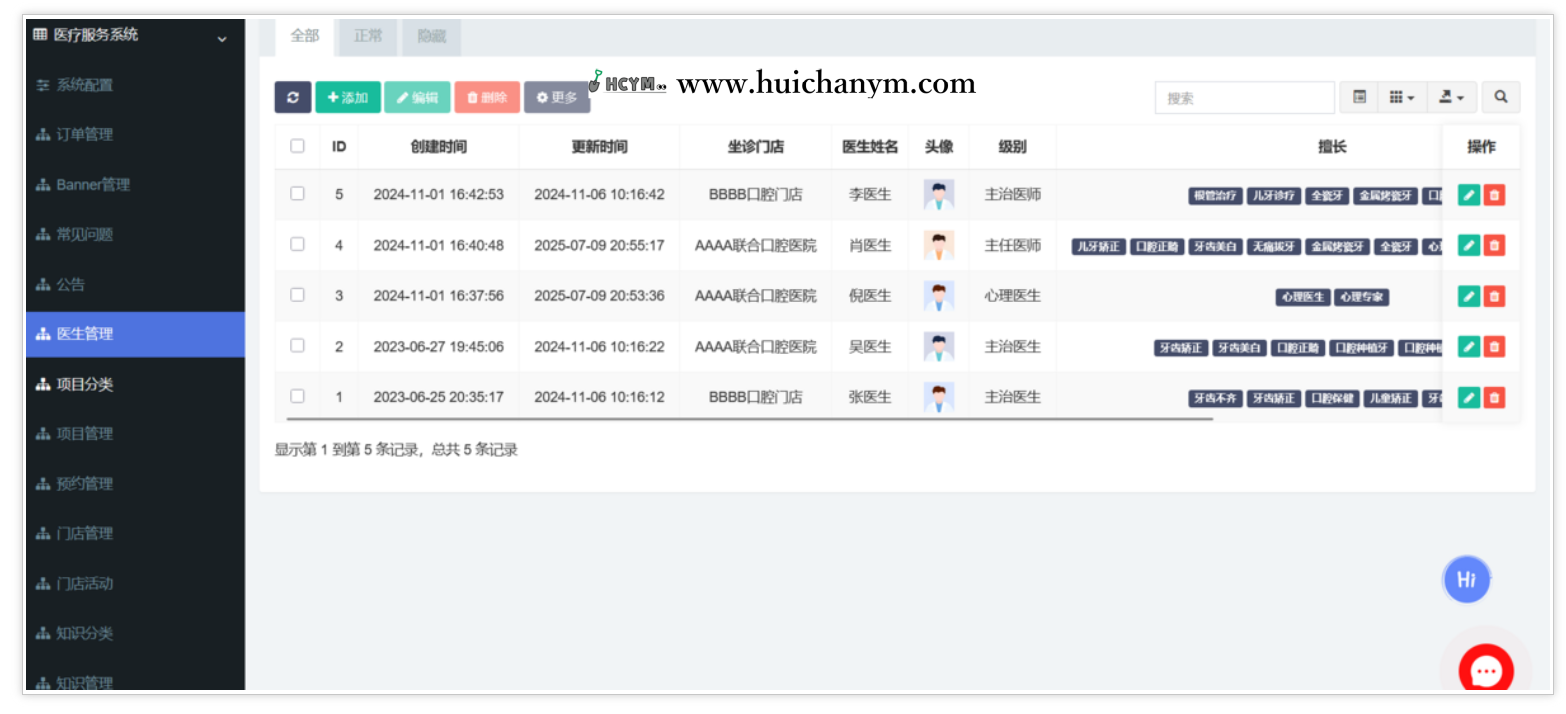Click the edit pencil for 张医生
Image resolution: width=1566 pixels, height=714 pixels.
click(x=1468, y=397)
